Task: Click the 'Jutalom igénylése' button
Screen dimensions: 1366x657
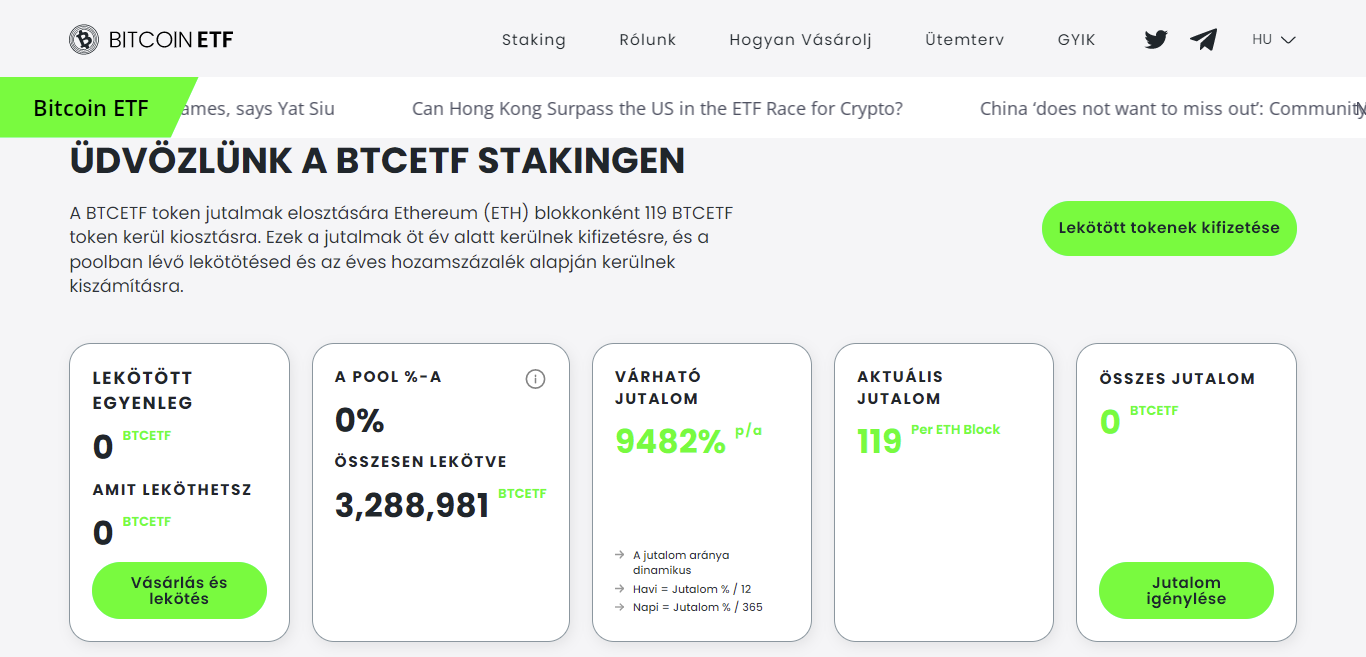Action: tap(1186, 591)
